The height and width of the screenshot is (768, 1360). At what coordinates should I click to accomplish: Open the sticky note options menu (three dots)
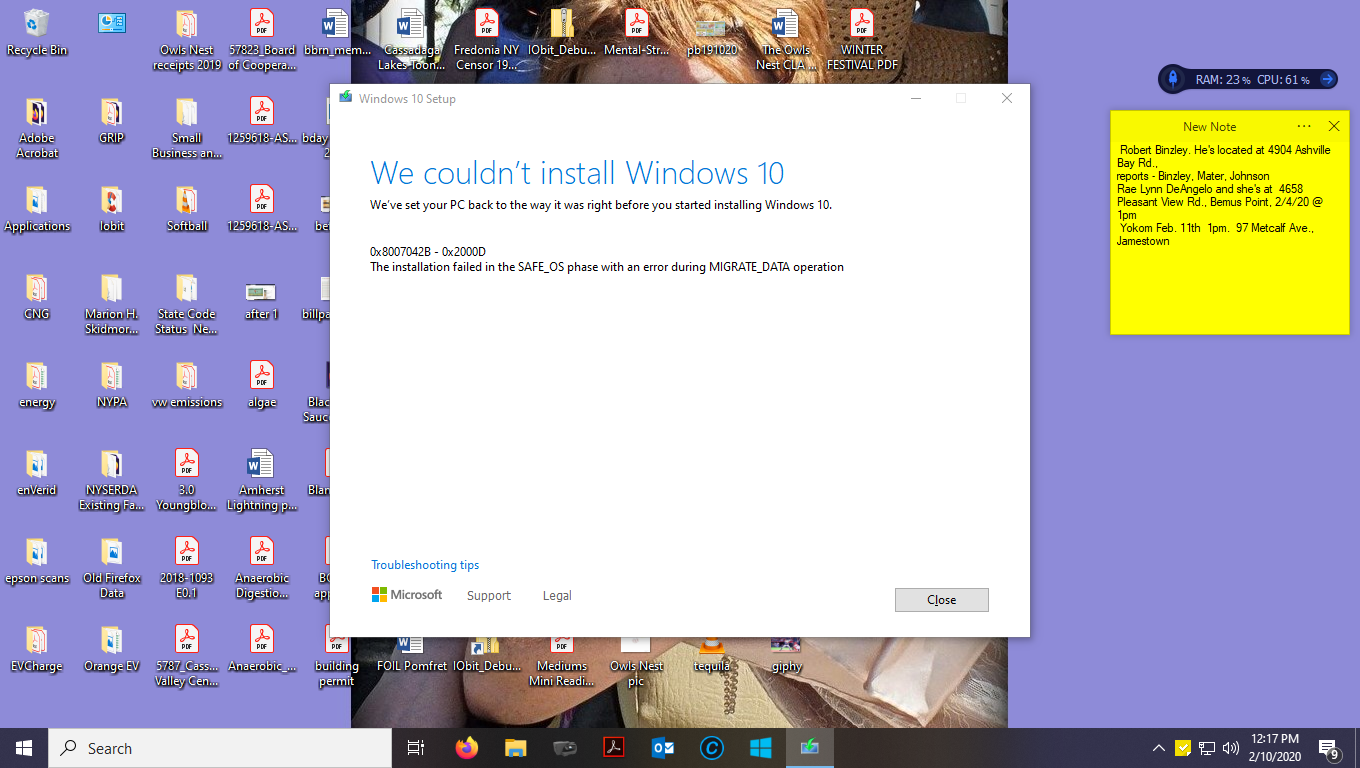tap(1304, 126)
